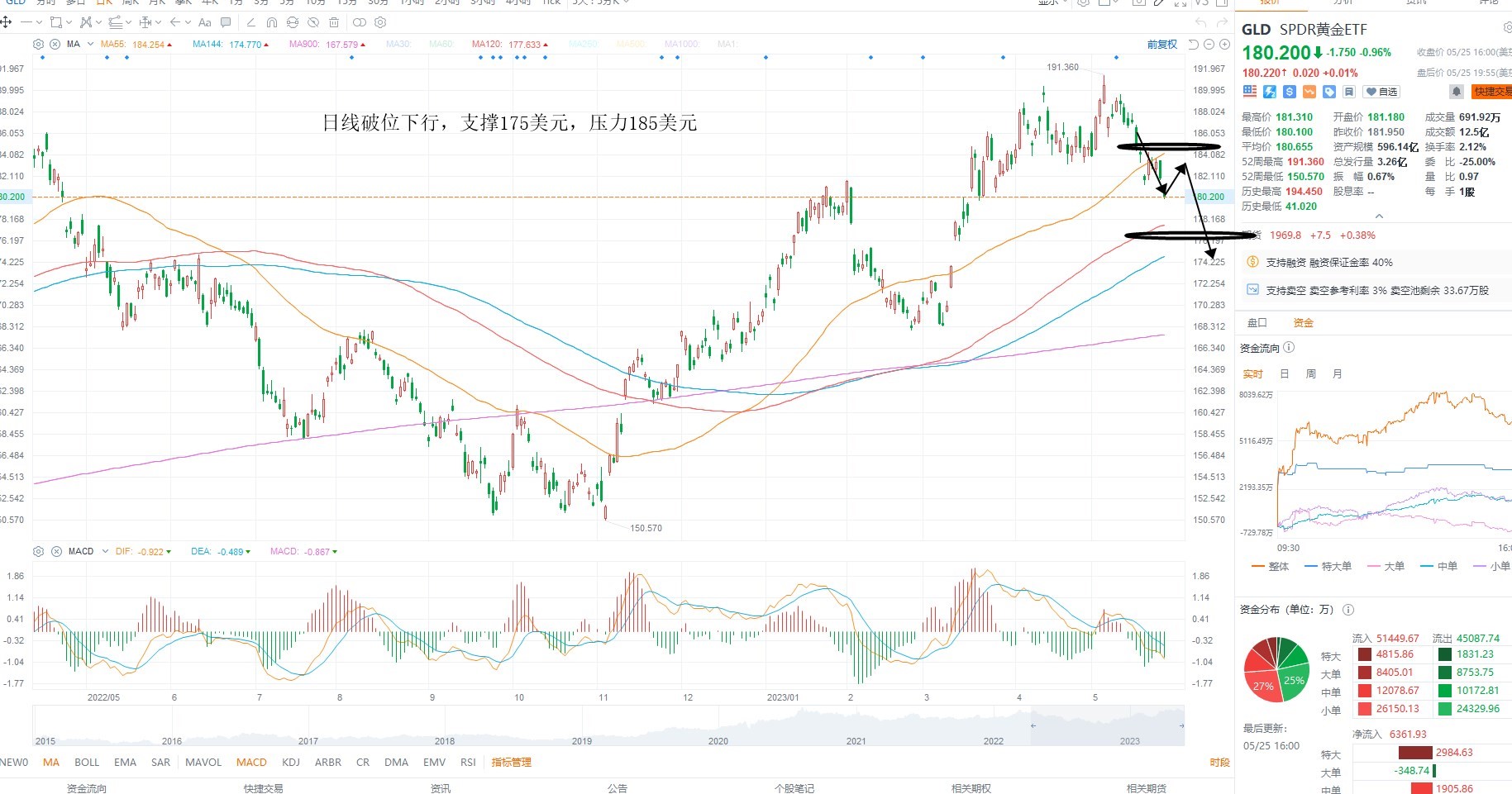Click the blue dollar sign icon

(1290, 92)
